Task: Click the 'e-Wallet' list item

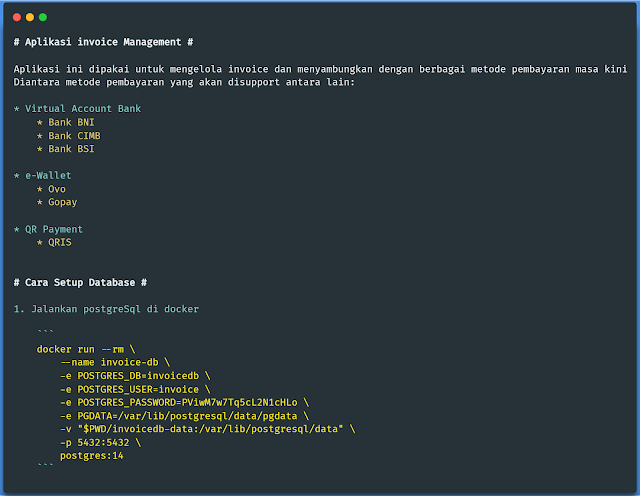Action: 42,176
